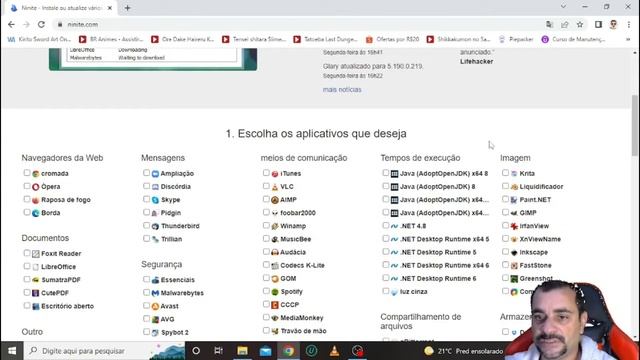Click the Krita icon
This screenshot has height=360, width=640.
click(514, 174)
